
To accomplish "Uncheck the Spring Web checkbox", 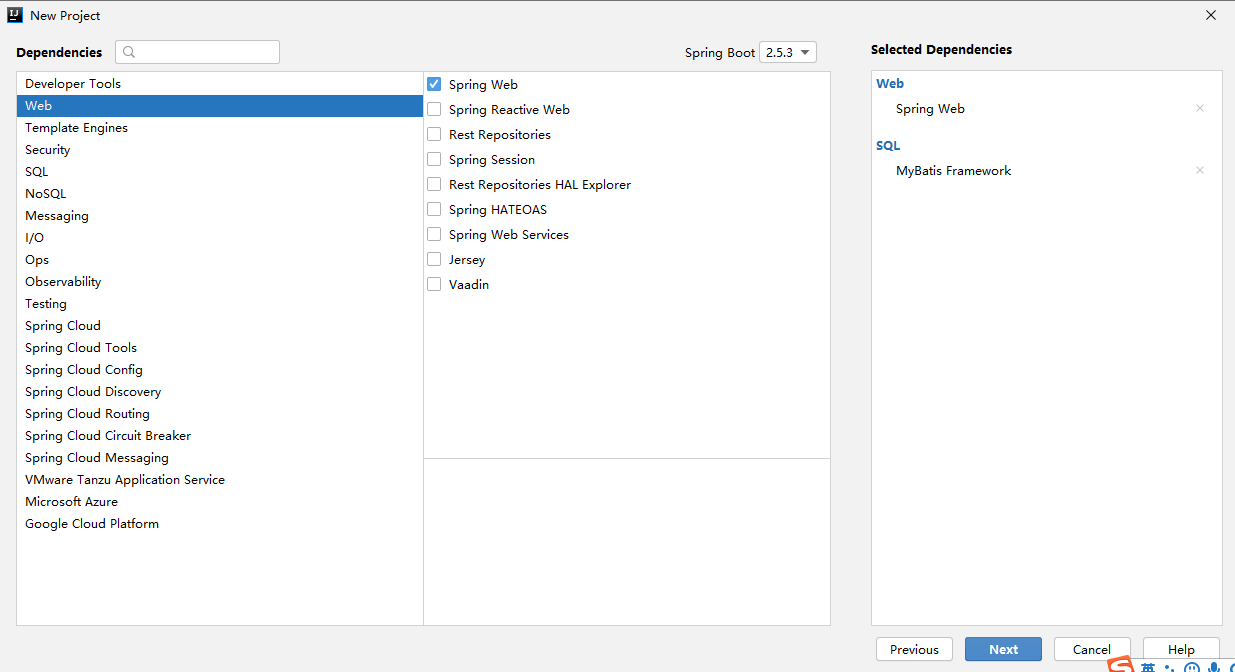I will click(x=434, y=84).
